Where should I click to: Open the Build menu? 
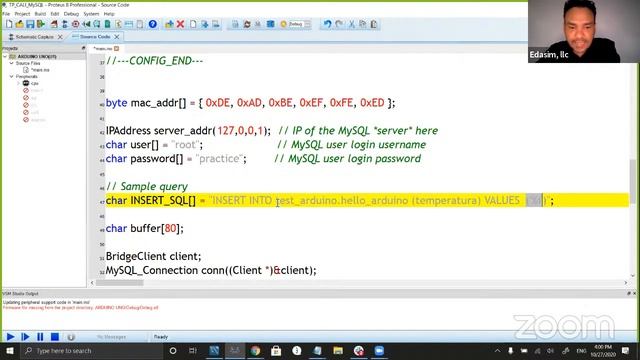coord(40,14)
